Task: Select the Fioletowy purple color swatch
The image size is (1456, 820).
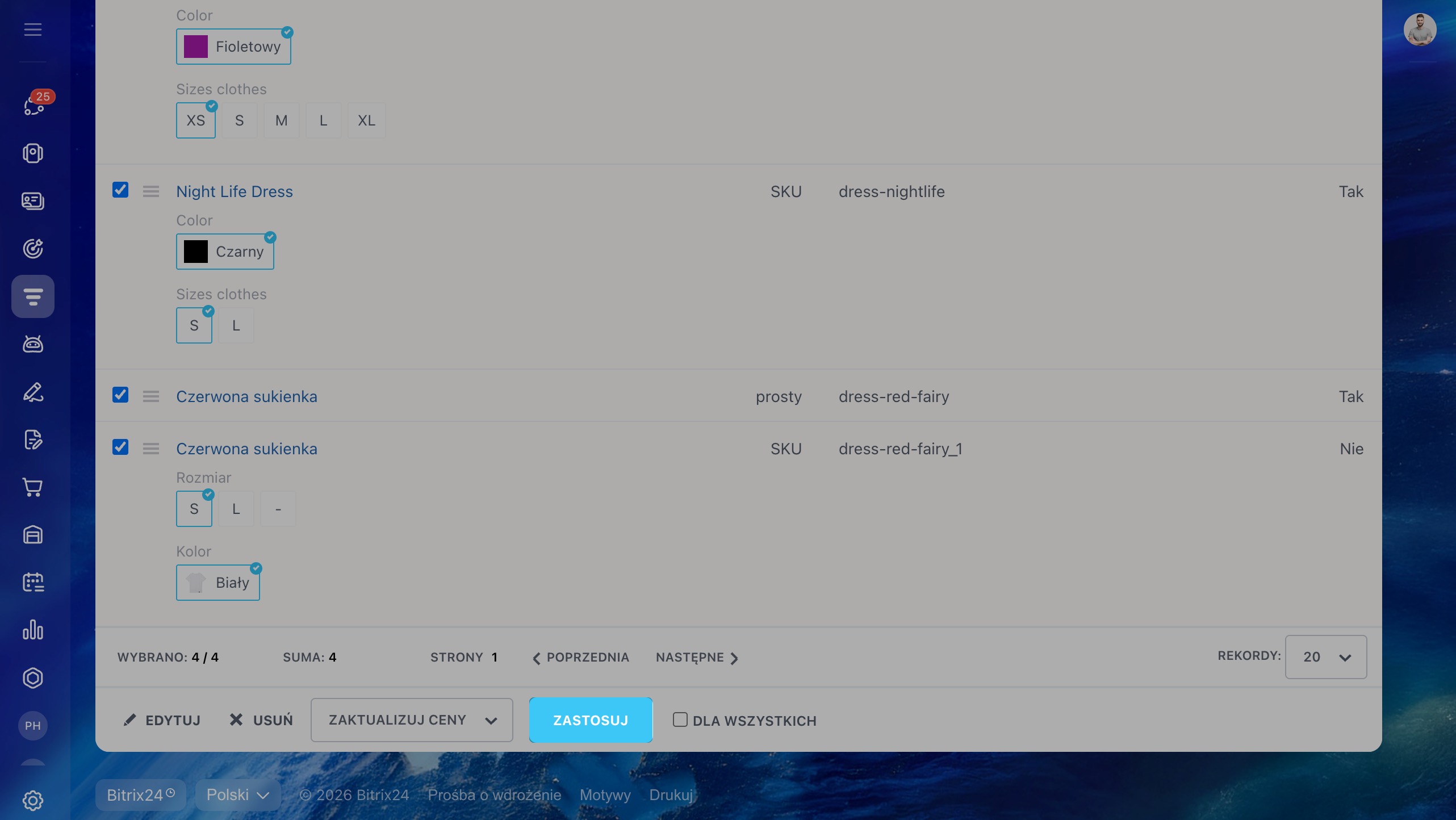Action: coord(233,47)
